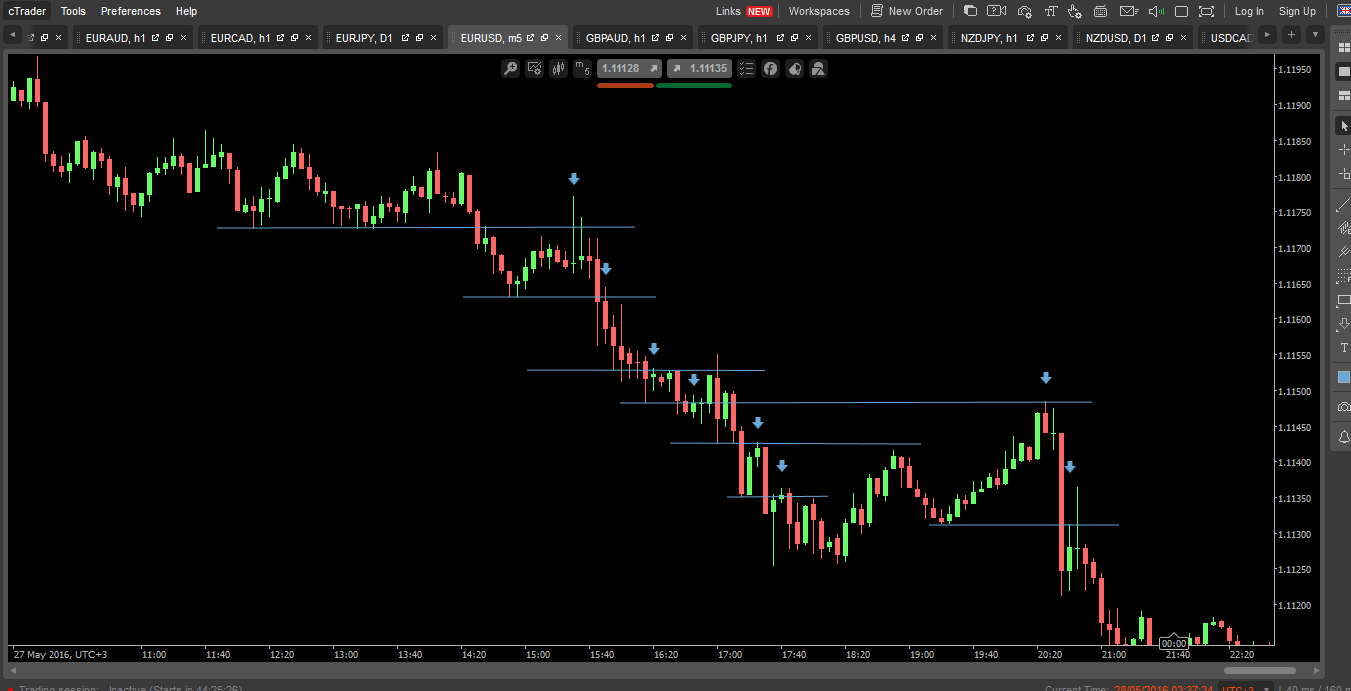Change chart type via candlestick icon
This screenshot has width=1351, height=691.
[558, 69]
